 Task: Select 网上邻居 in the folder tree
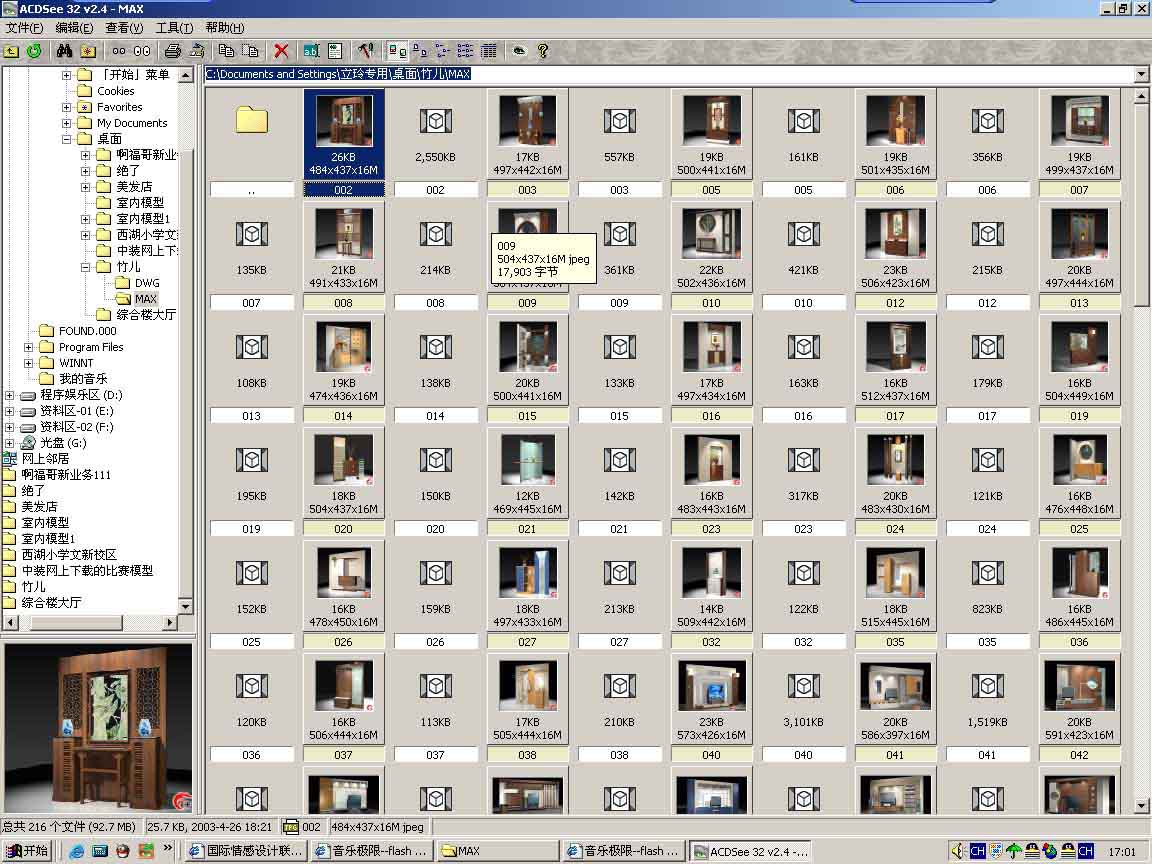coord(45,458)
